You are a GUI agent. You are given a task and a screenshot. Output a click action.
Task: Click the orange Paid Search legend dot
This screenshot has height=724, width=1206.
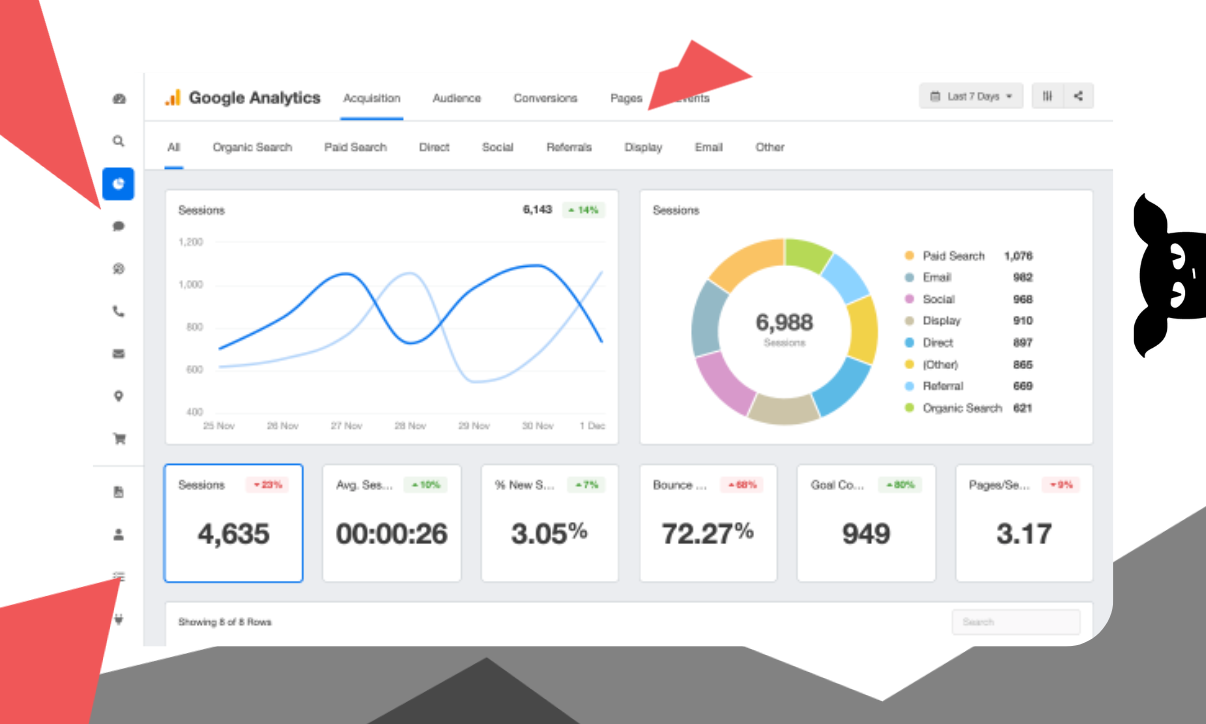909,256
